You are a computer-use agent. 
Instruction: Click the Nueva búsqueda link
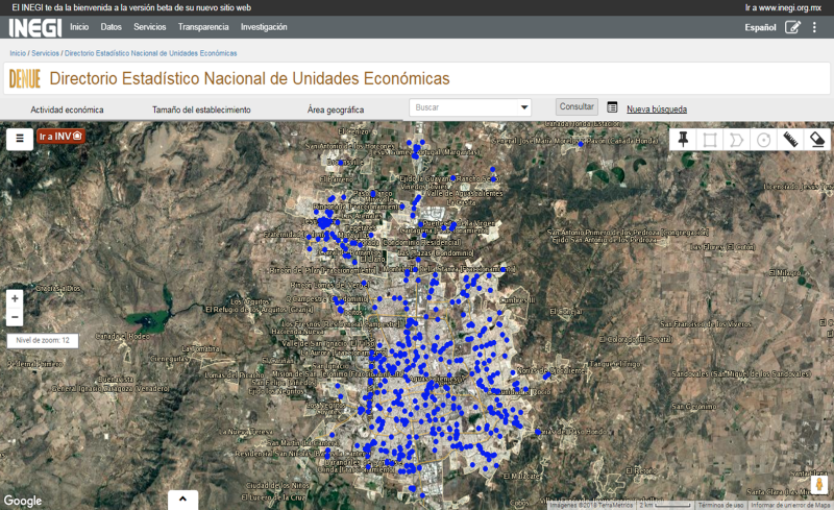coord(656,109)
